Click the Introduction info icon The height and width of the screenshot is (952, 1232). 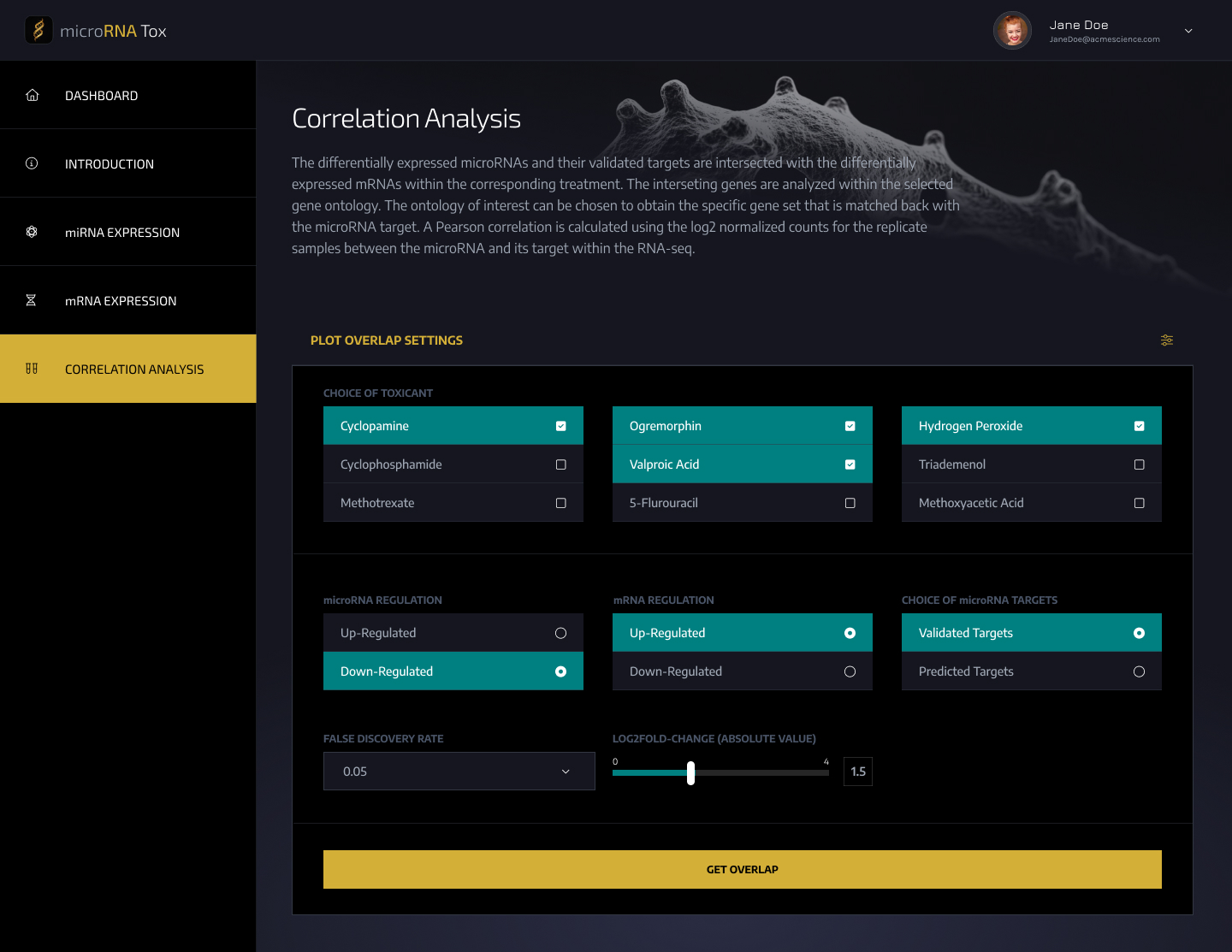coord(32,163)
